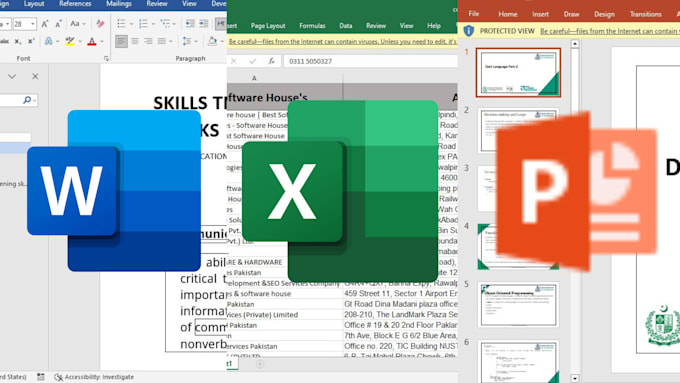Click Excel formula bar showing 0311 5050327
Screen dimensions: 680x383
[x=371, y=61]
